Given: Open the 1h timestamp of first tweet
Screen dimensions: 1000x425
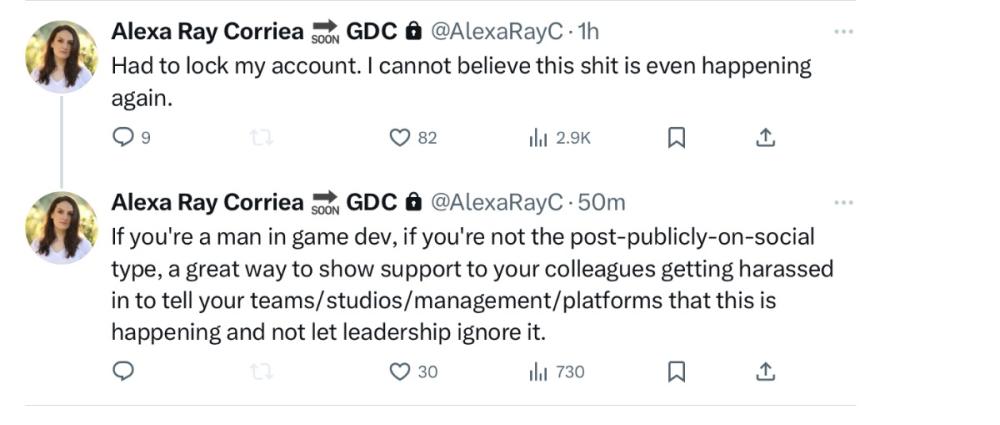Looking at the screenshot, I should tap(588, 32).
